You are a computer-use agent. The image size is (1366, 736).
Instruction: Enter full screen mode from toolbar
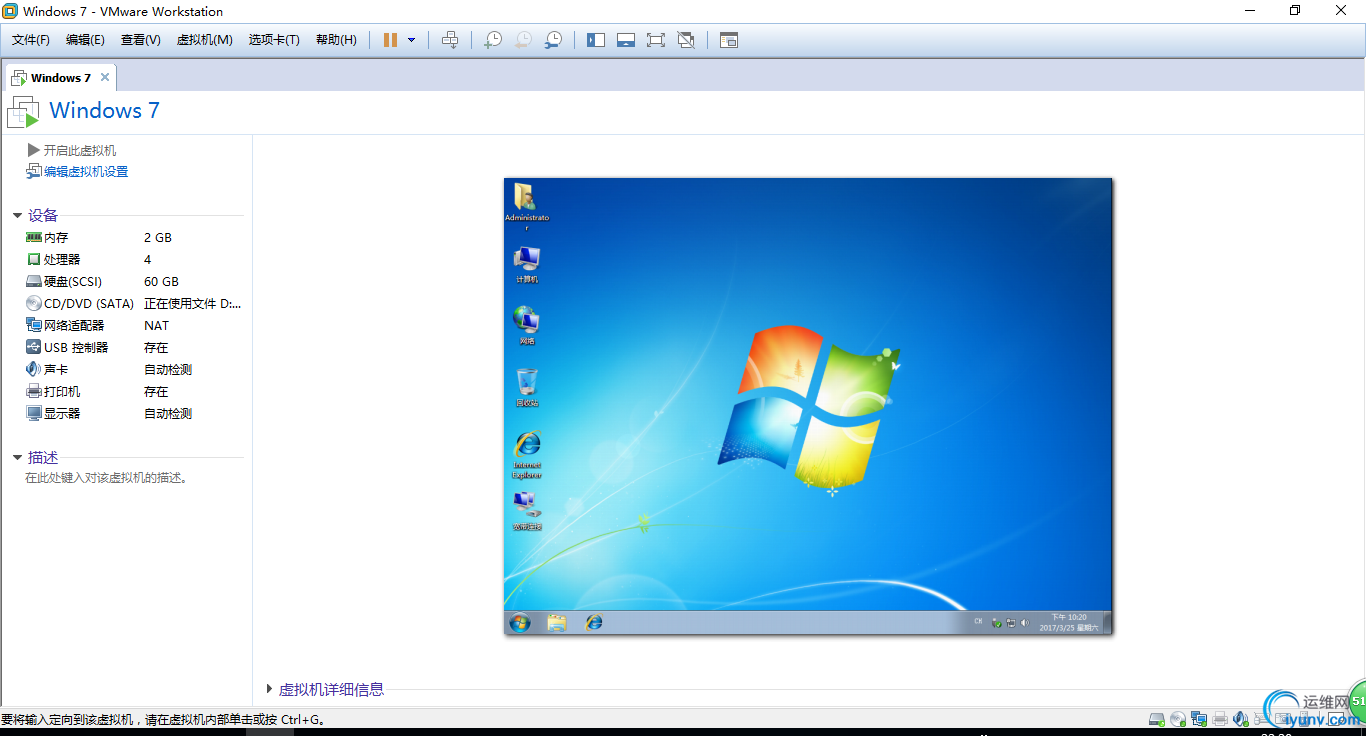656,40
